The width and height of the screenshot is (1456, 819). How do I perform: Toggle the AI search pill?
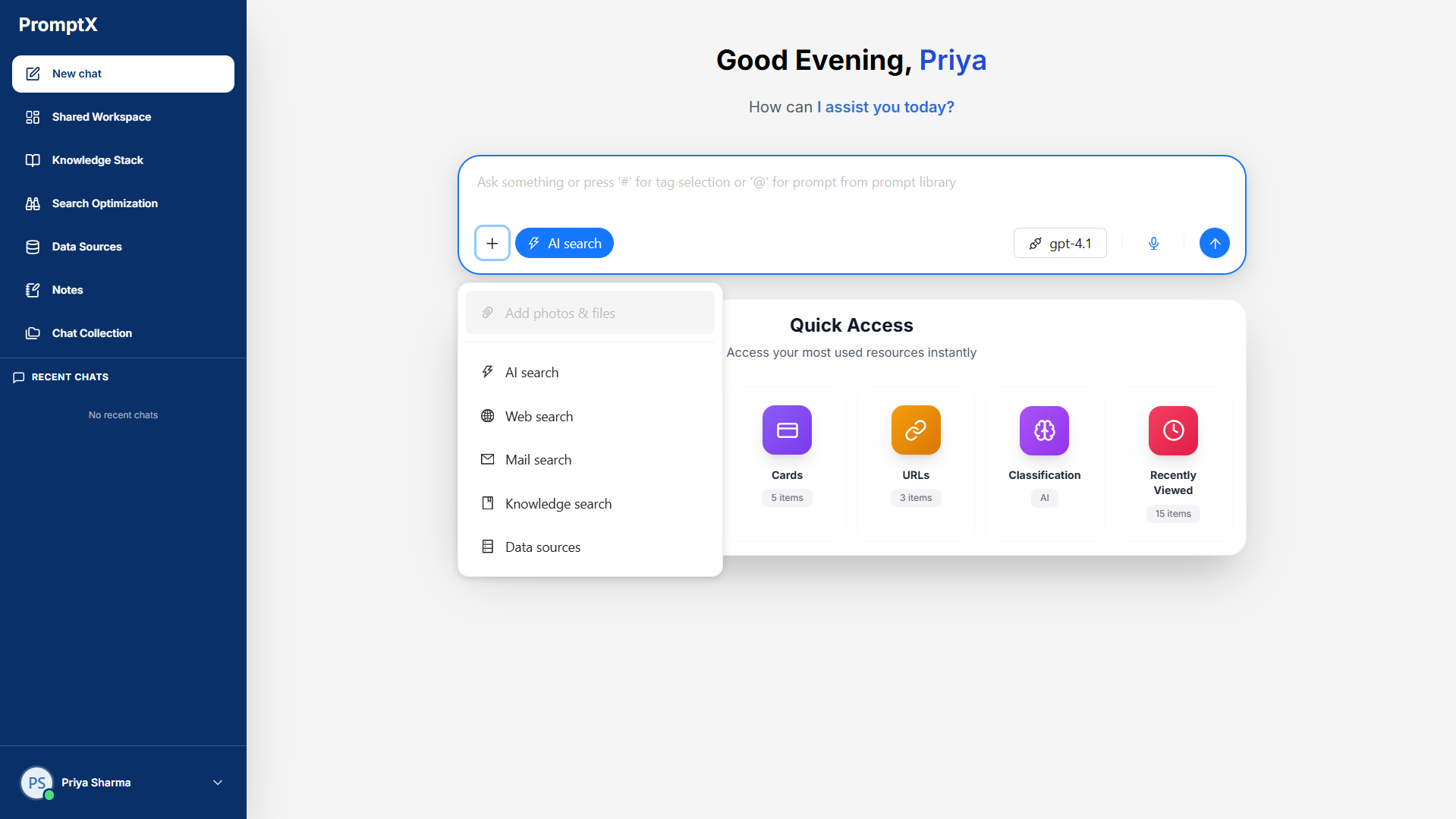point(564,244)
